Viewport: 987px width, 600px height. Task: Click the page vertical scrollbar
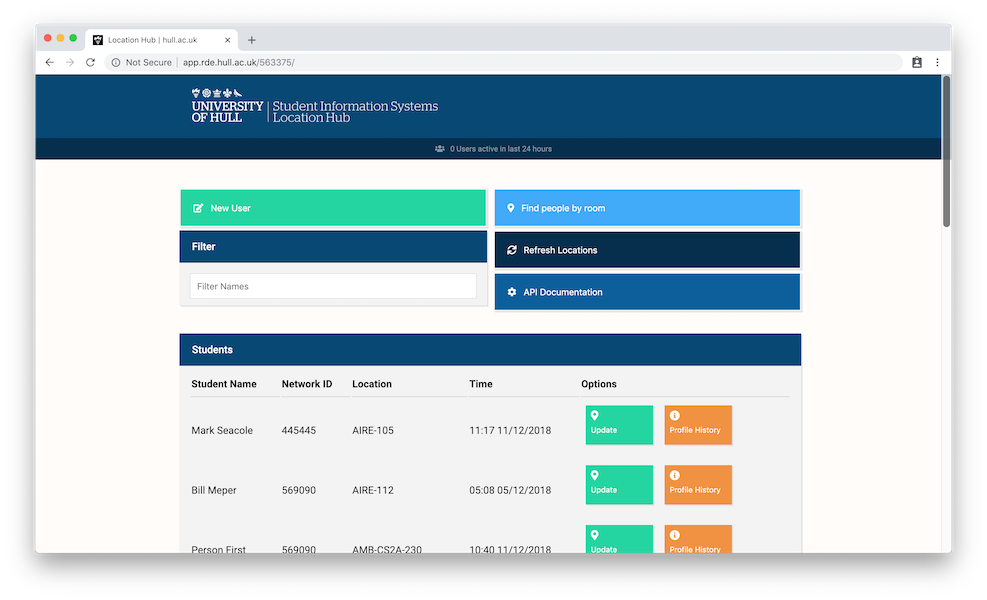click(946, 150)
